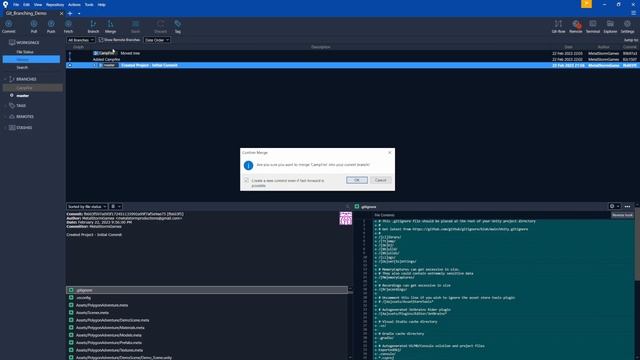Toggle Show Remote Branches checkbox
640x360 pixels.
coord(101,40)
